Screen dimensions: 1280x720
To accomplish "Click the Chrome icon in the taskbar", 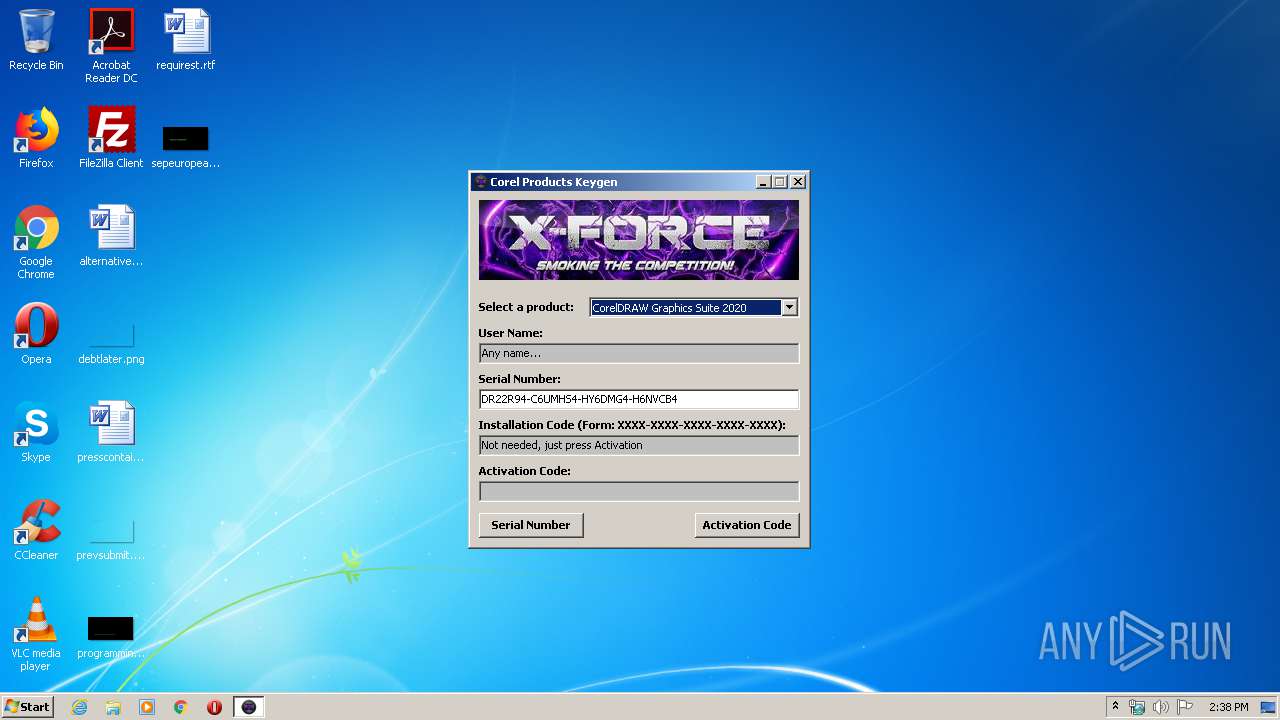I will [x=181, y=707].
